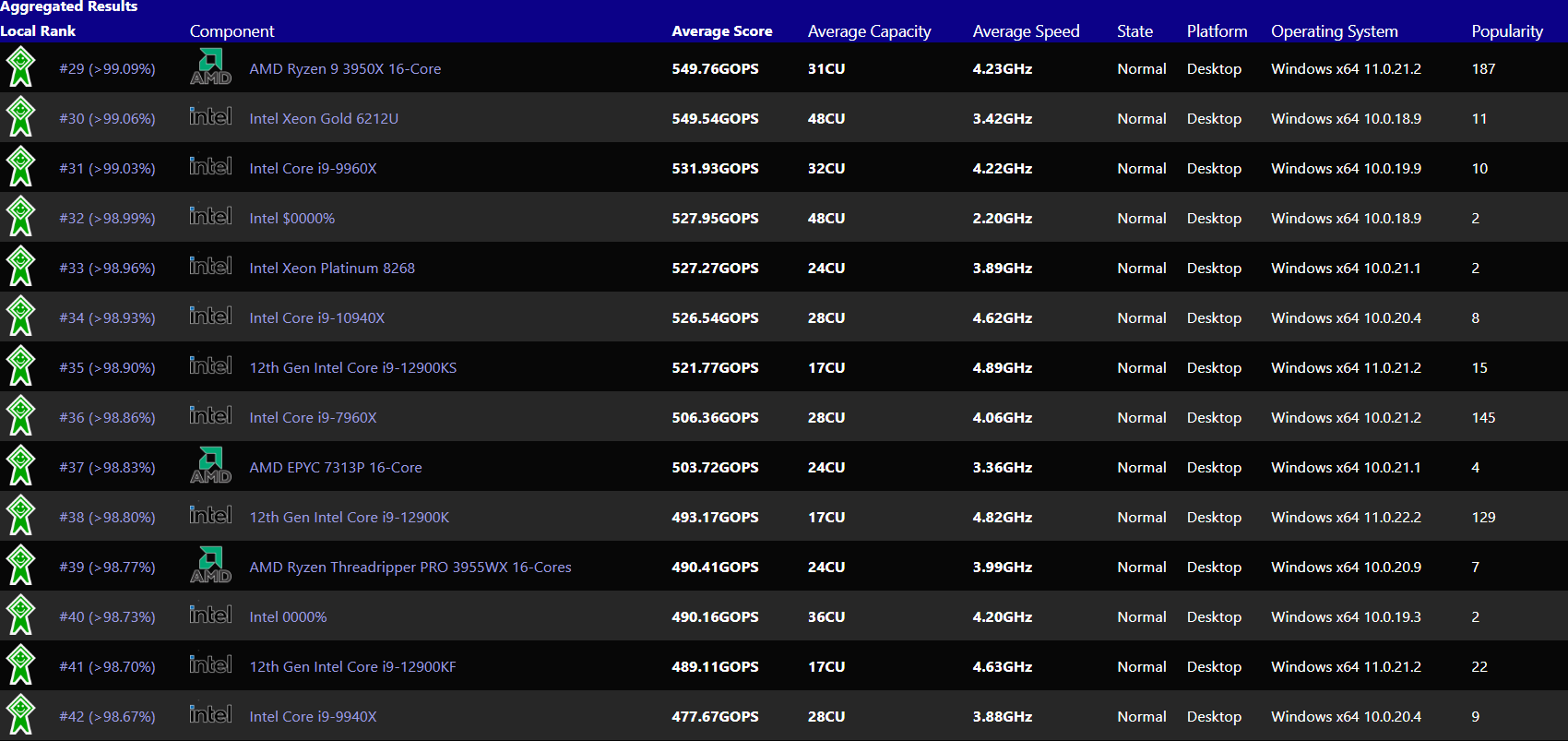Click the Popularity column header

pos(1506,31)
